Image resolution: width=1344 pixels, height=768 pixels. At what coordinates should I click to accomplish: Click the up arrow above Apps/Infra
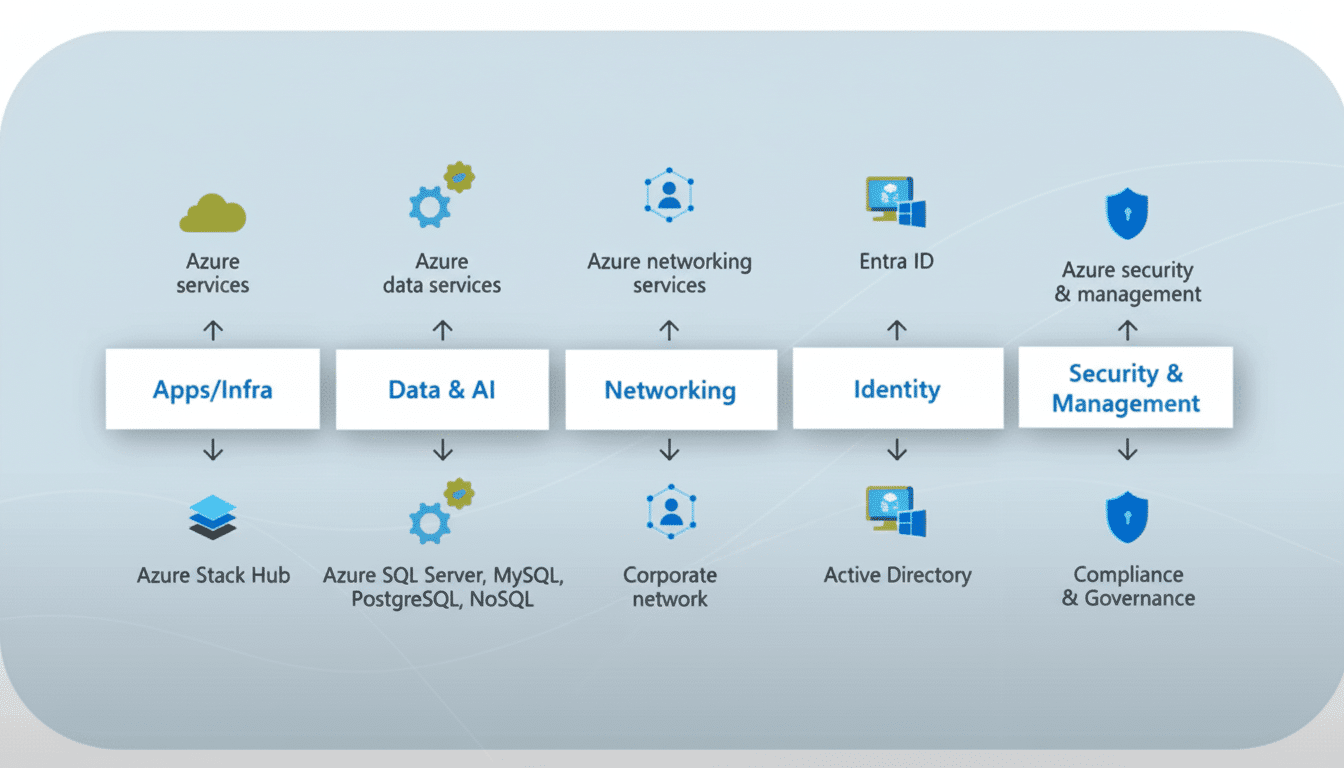[213, 329]
